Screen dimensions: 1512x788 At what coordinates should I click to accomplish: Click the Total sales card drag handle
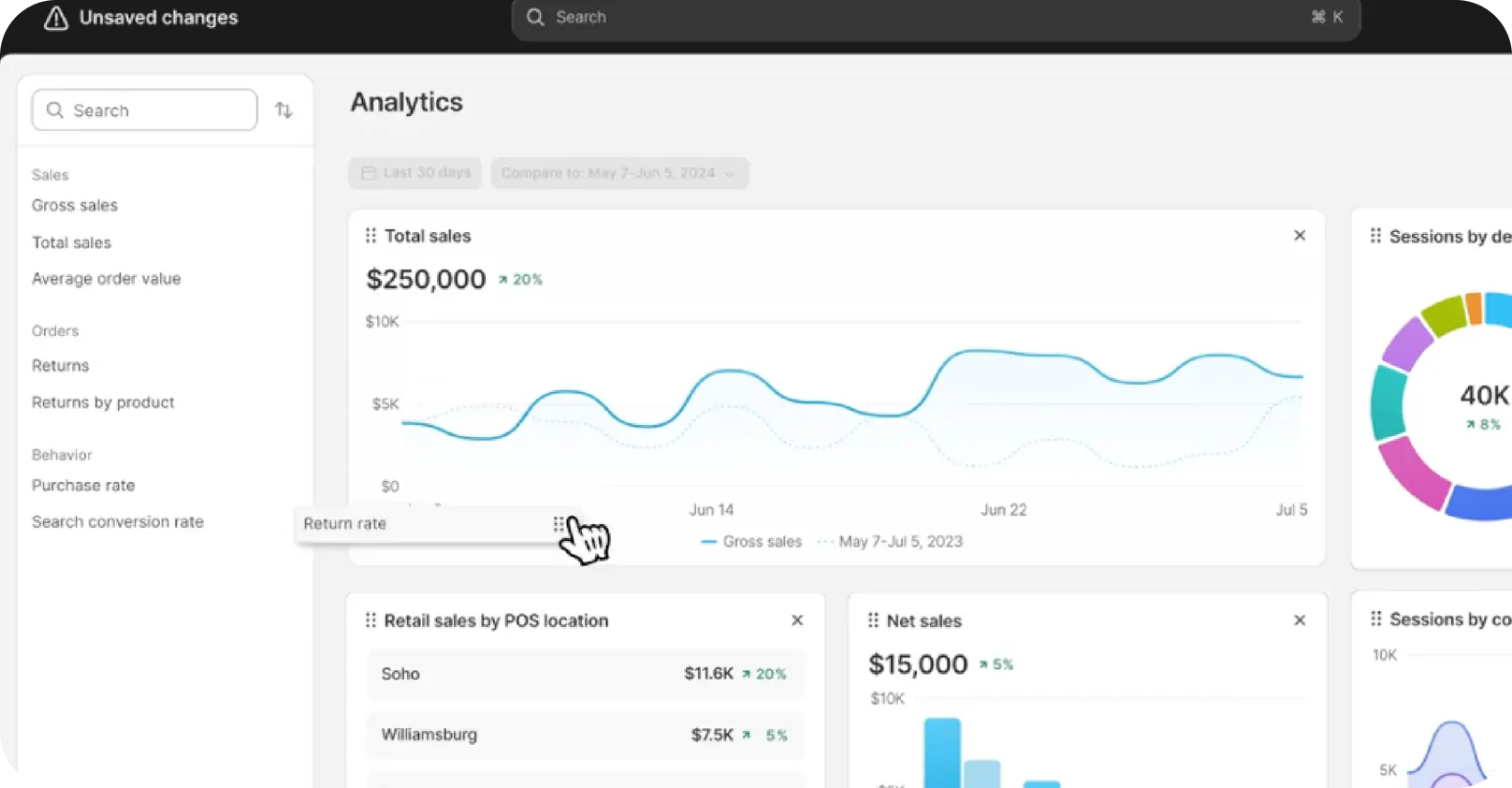(371, 236)
